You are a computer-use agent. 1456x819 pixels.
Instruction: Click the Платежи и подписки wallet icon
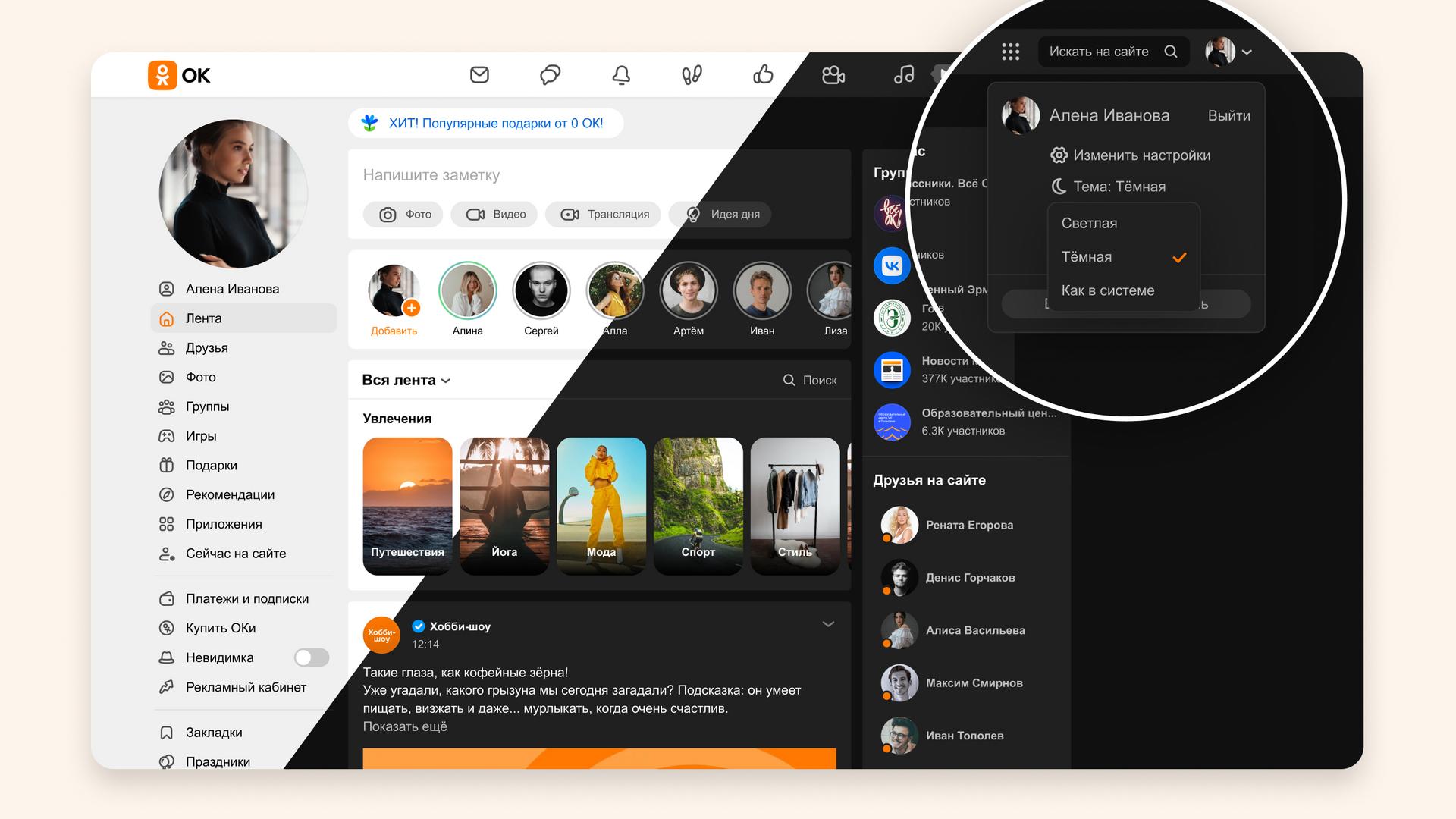(166, 599)
